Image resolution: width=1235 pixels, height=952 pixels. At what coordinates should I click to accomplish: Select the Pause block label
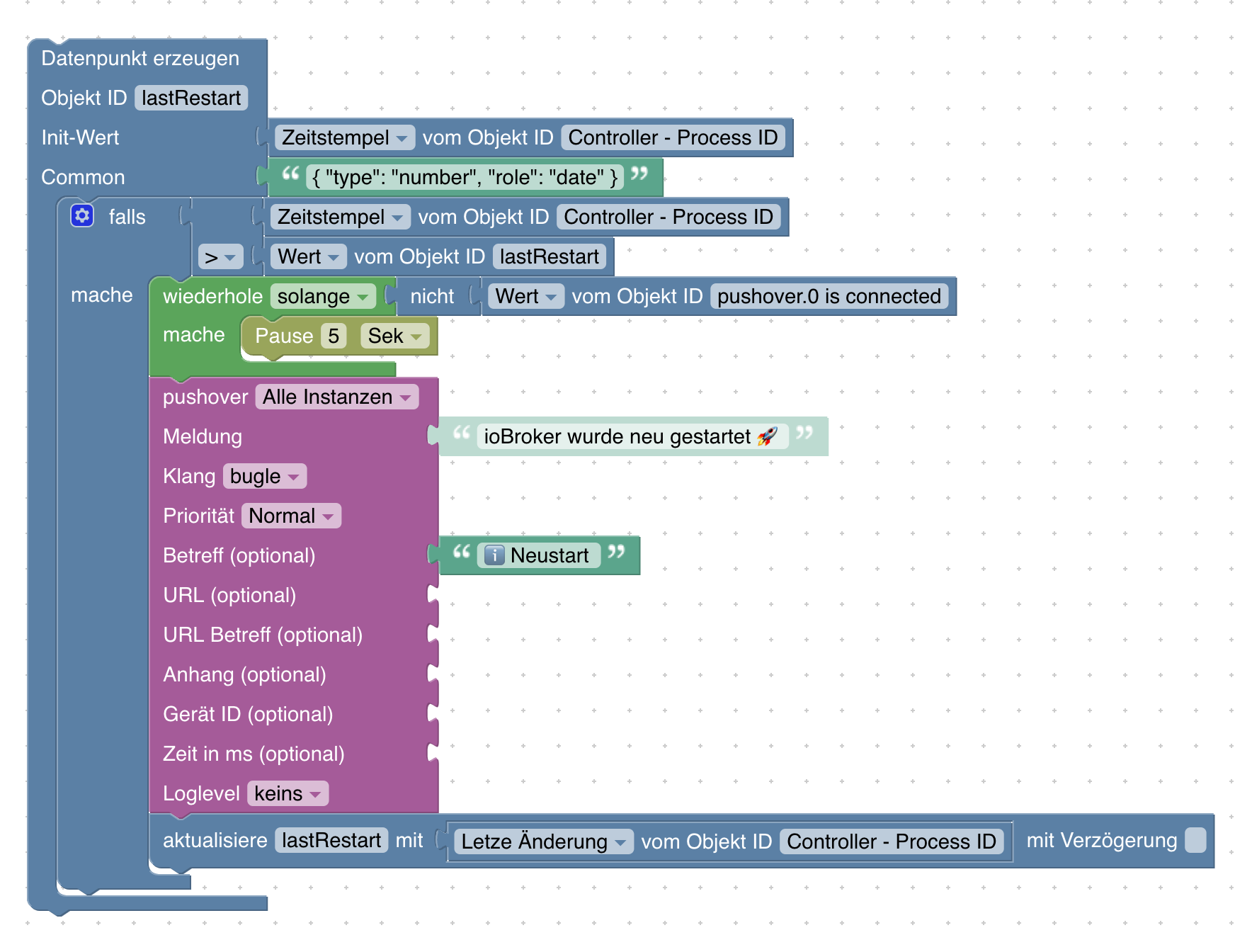coord(284,336)
